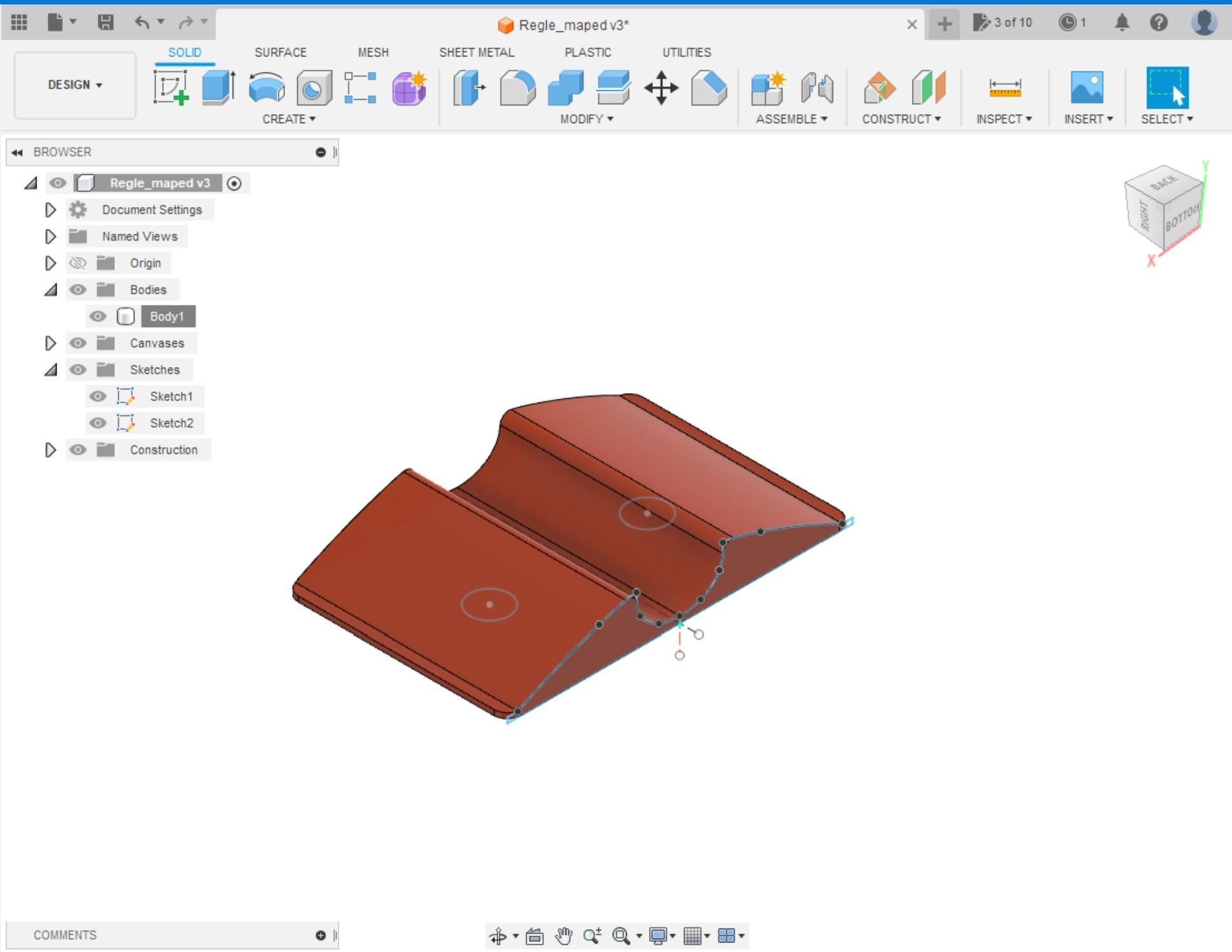The image size is (1232, 952).
Task: Open the DESIGN workspace dropdown
Action: point(75,84)
